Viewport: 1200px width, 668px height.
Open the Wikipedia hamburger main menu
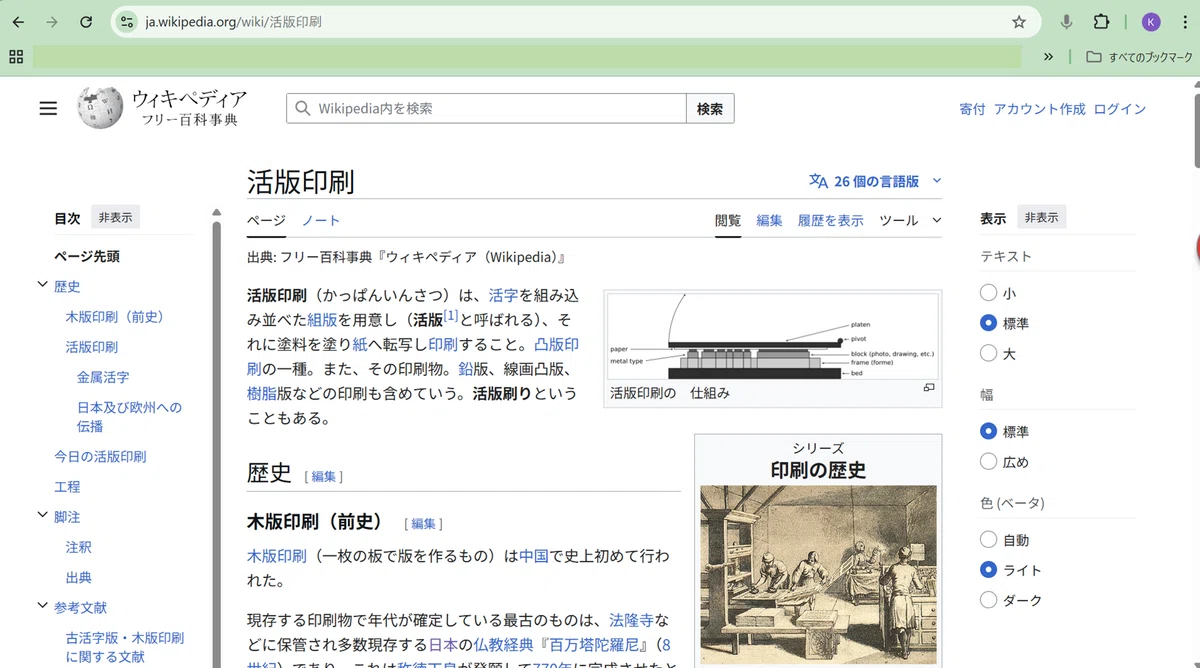[48, 109]
